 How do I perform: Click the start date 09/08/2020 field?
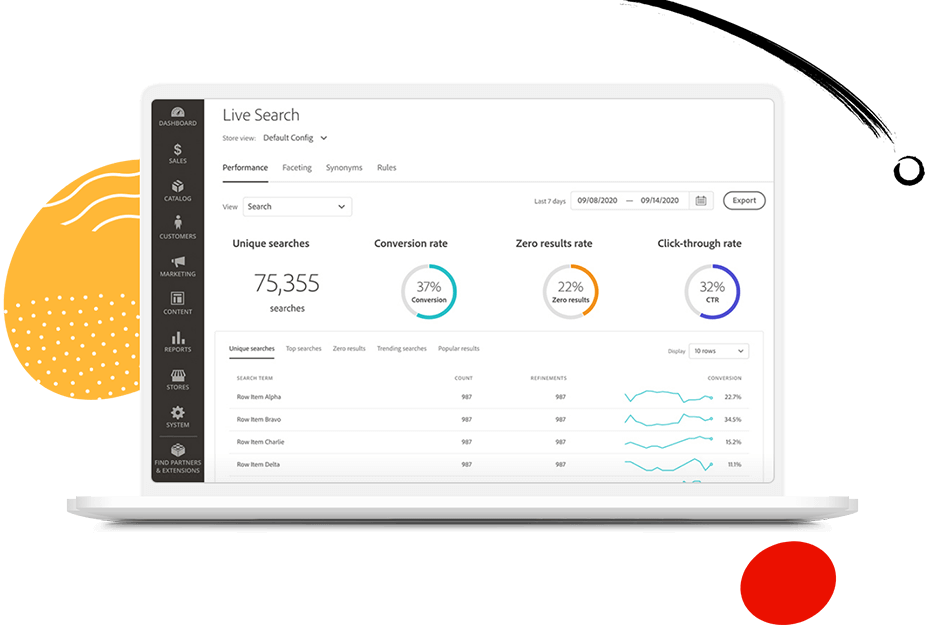coord(598,201)
